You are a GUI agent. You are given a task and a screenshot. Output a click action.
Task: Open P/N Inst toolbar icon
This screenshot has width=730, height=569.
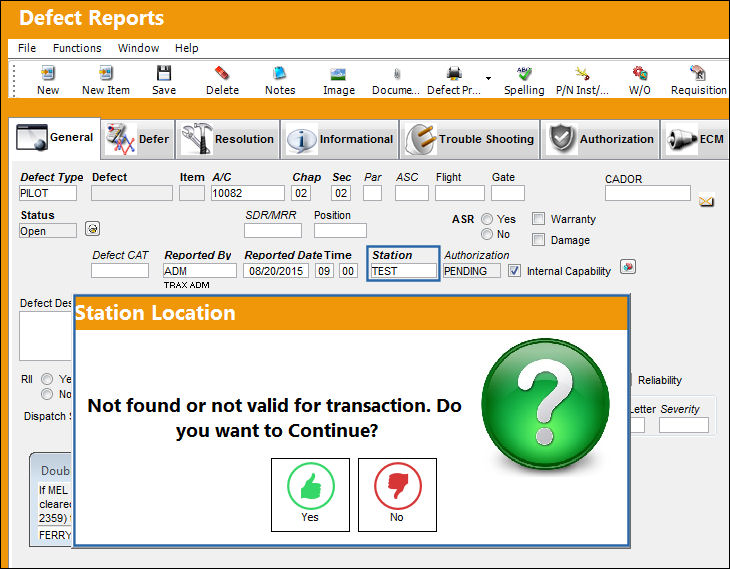coord(582,73)
